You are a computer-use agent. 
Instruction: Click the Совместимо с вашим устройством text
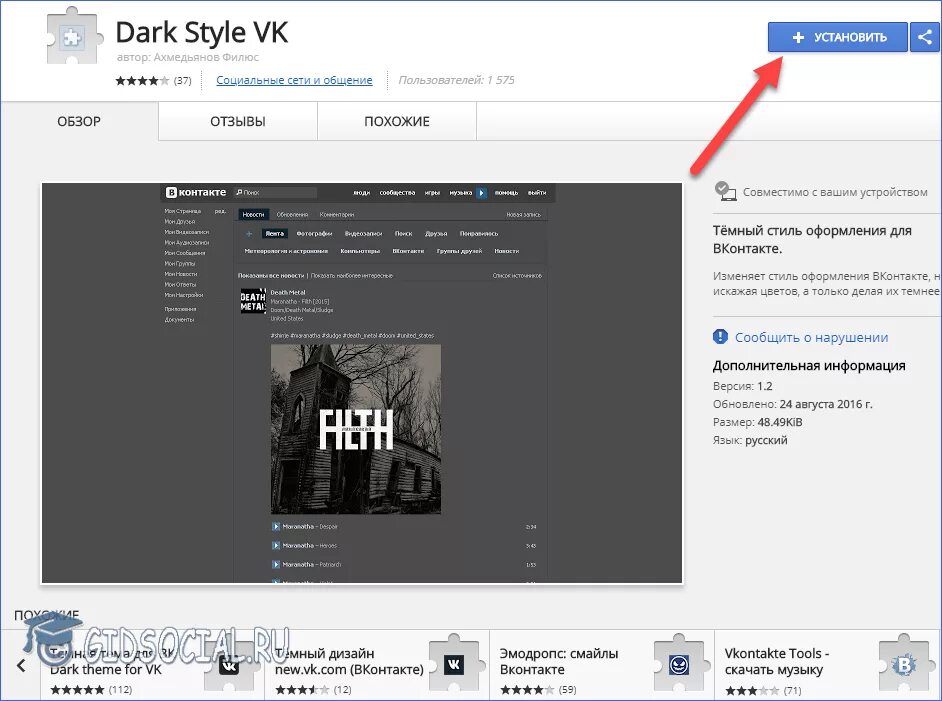835,192
